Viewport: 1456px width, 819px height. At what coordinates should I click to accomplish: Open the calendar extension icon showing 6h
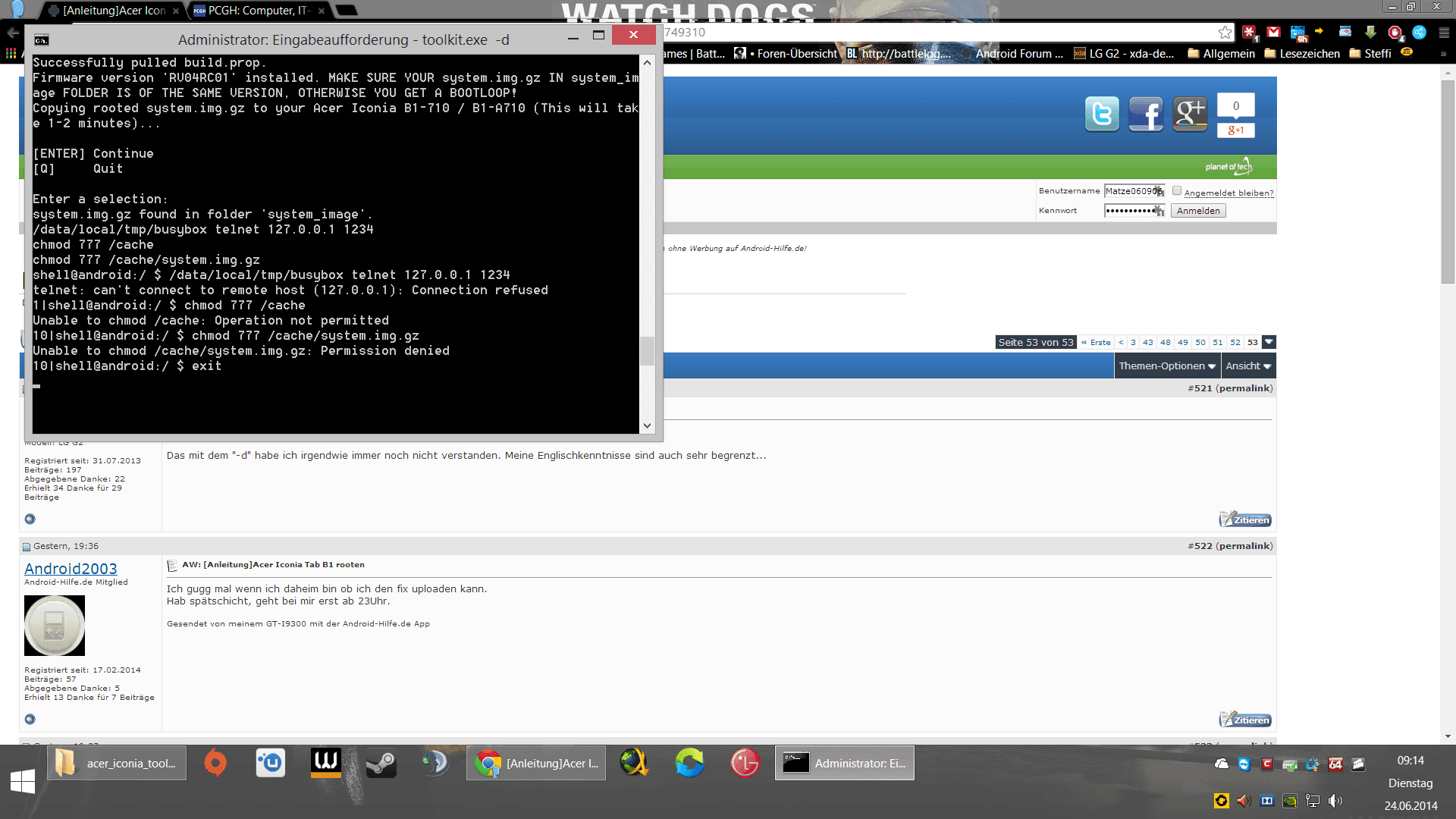click(1298, 33)
